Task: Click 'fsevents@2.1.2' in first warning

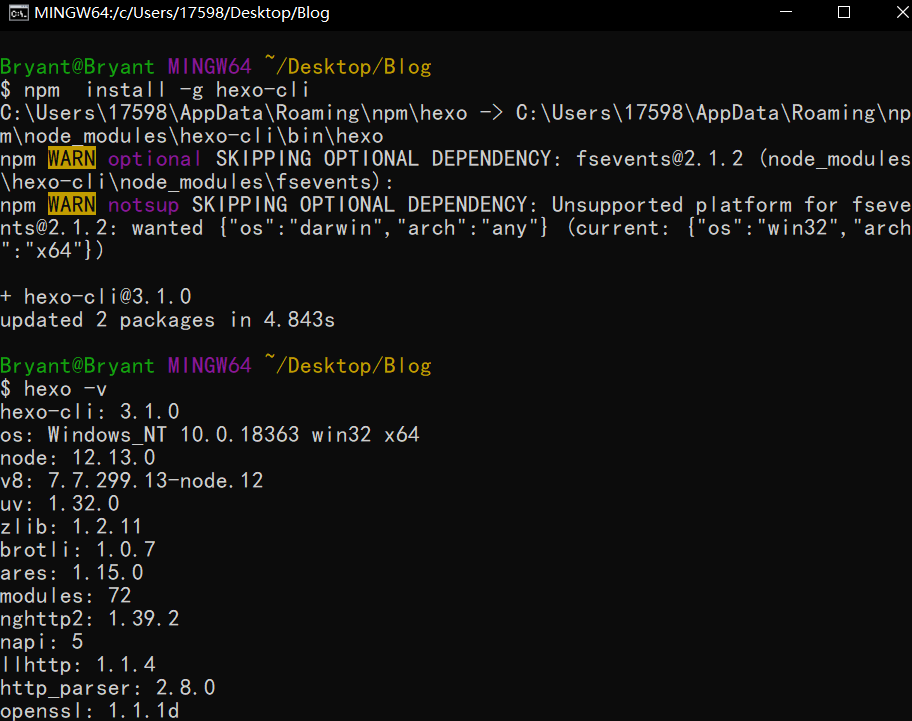Action: coord(660,159)
